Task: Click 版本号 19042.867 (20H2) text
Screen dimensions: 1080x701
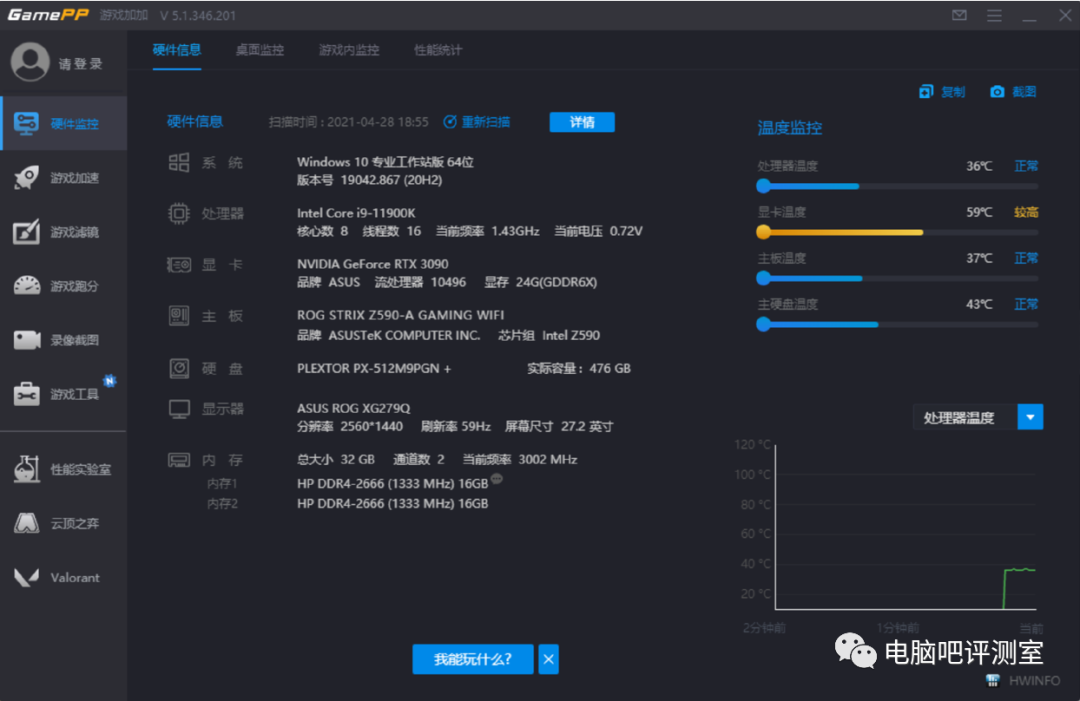Action: [369, 180]
